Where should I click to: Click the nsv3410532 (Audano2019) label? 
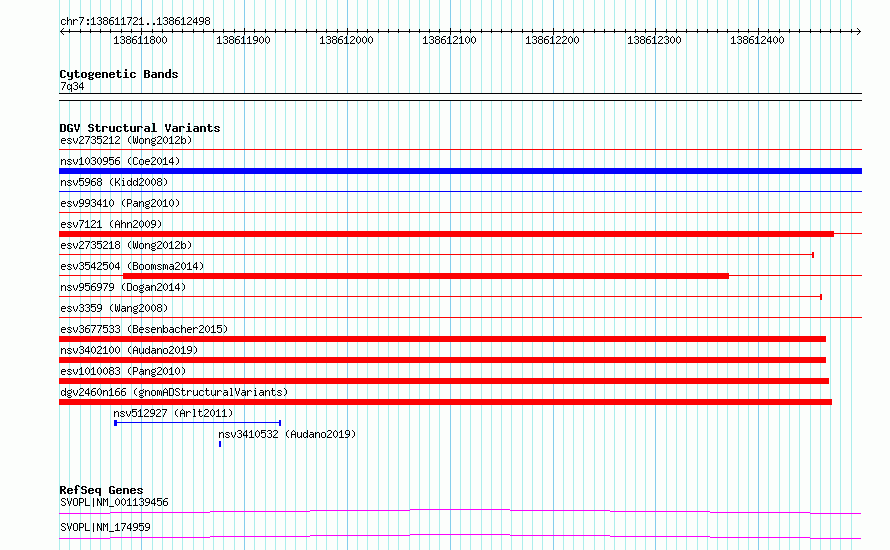(287, 434)
